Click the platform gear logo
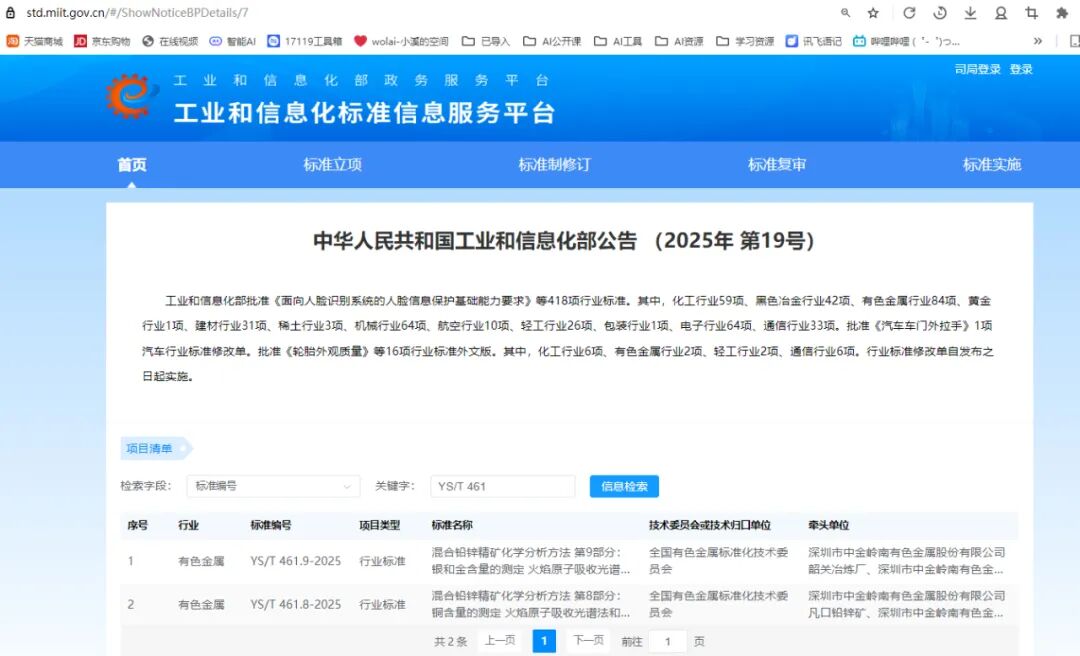The height and width of the screenshot is (656, 1080). (129, 96)
